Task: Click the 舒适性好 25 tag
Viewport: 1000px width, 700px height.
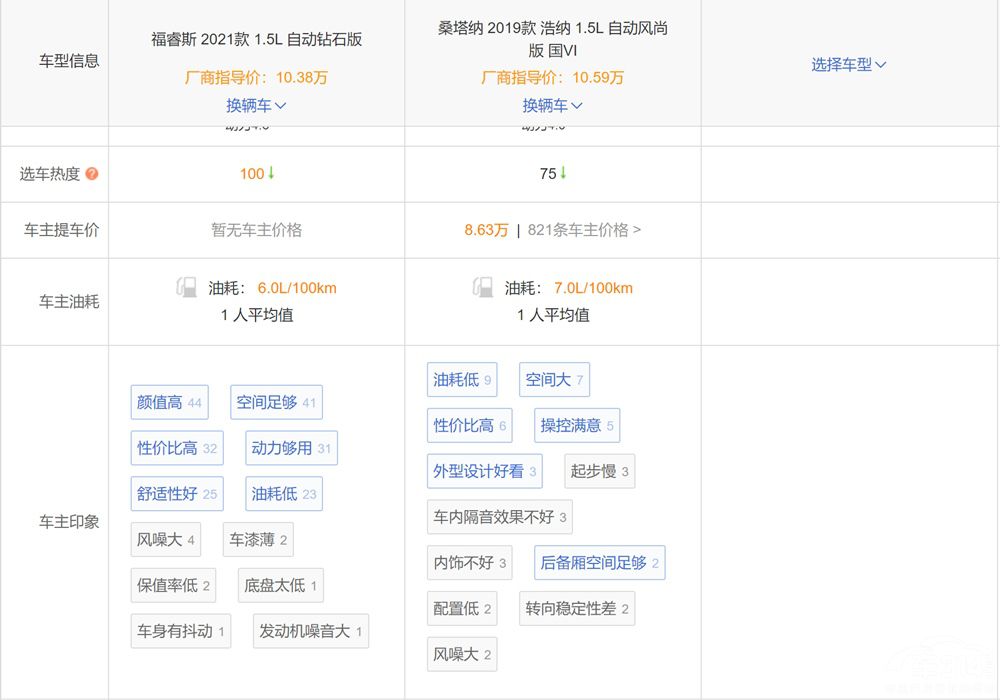Action: click(x=176, y=493)
